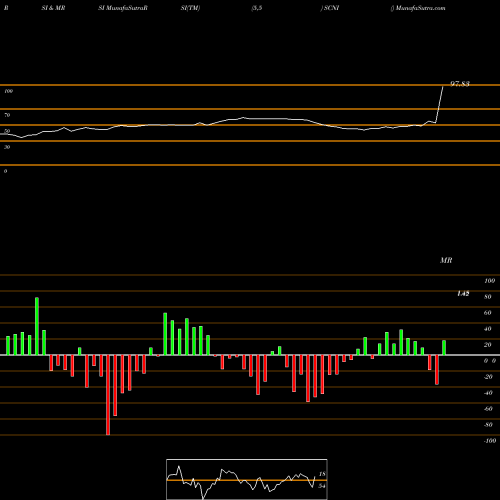
Task: Click the value 54 in the preview chart
Action: (x=322, y=486)
